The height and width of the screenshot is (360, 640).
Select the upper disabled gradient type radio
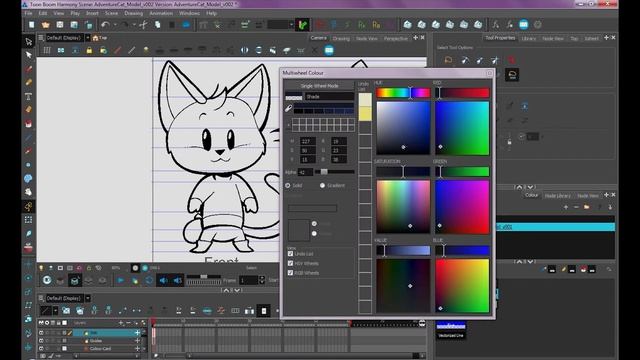click(x=314, y=224)
